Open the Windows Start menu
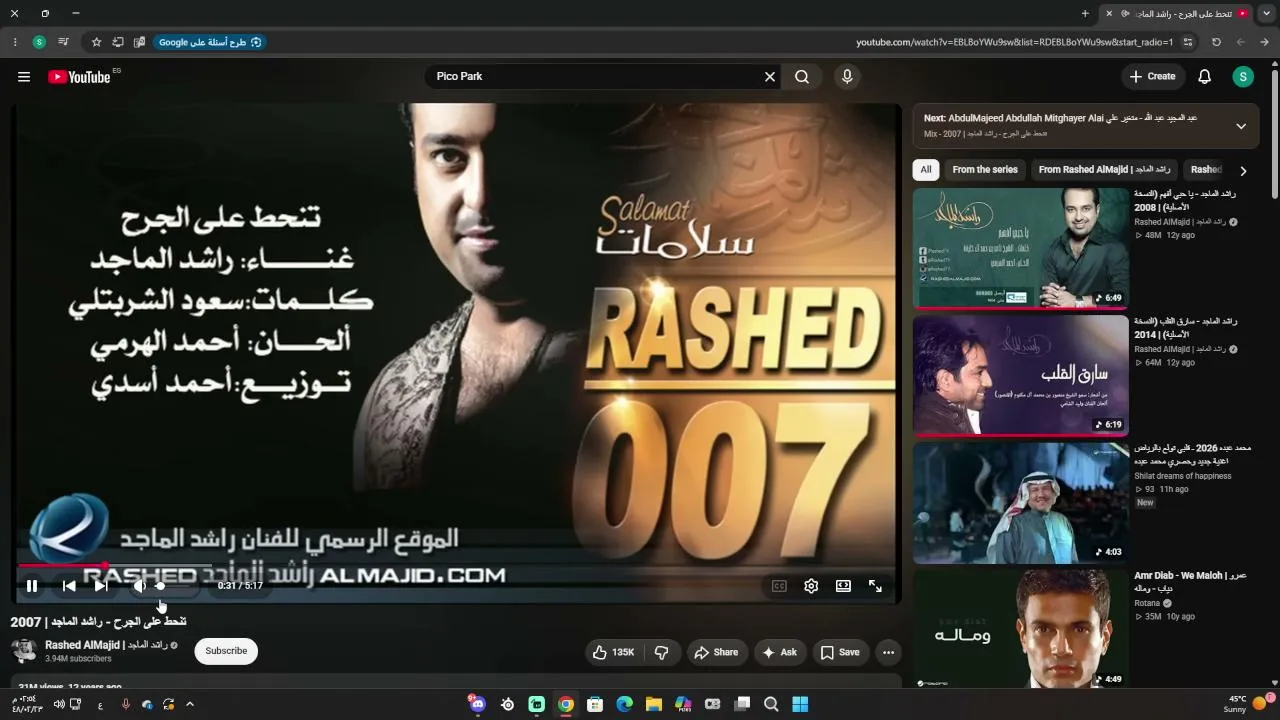The height and width of the screenshot is (720, 1280). click(800, 704)
